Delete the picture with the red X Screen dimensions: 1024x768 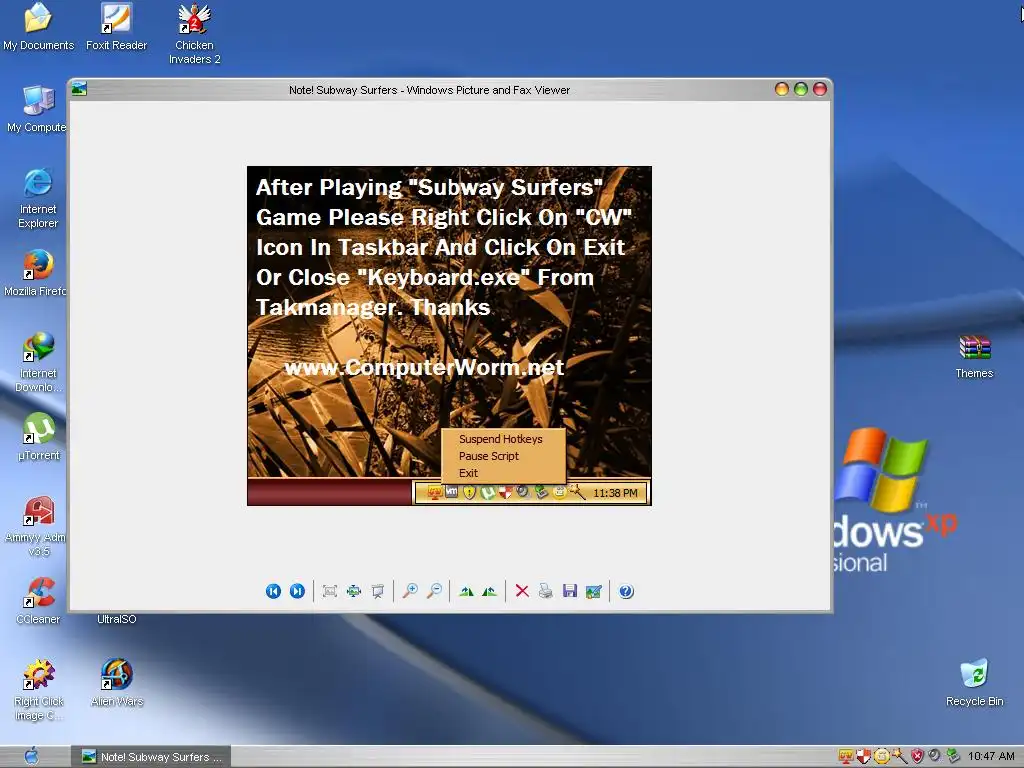pos(522,592)
